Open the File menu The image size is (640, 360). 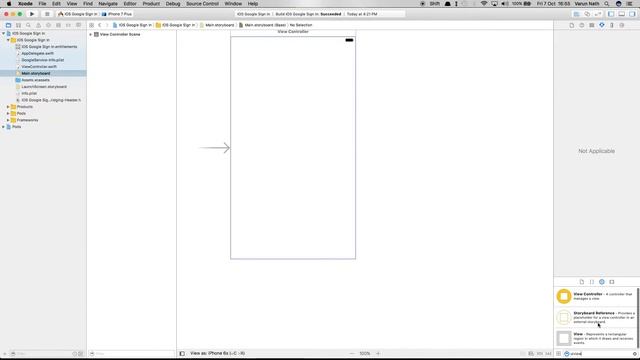pyautogui.click(x=42, y=4)
